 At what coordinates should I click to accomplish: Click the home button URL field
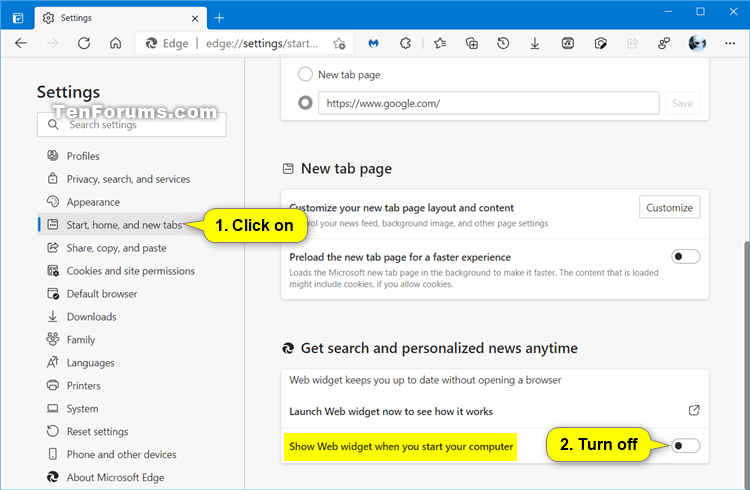(x=488, y=103)
